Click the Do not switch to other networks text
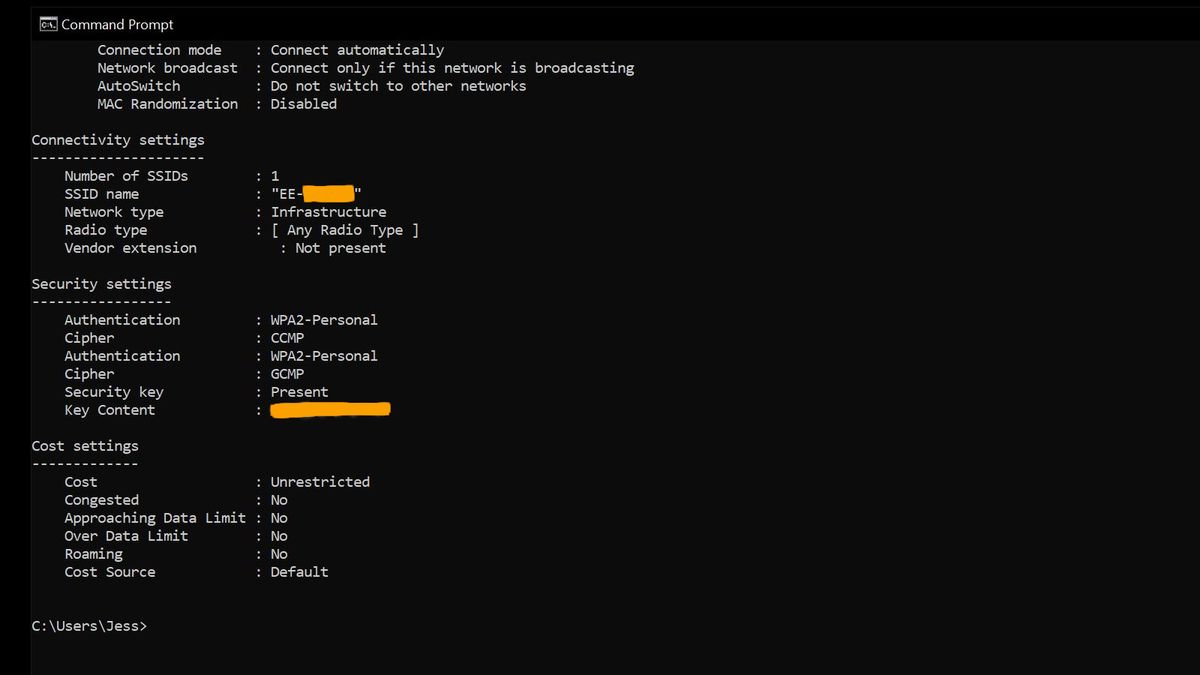 pyautogui.click(x=398, y=86)
